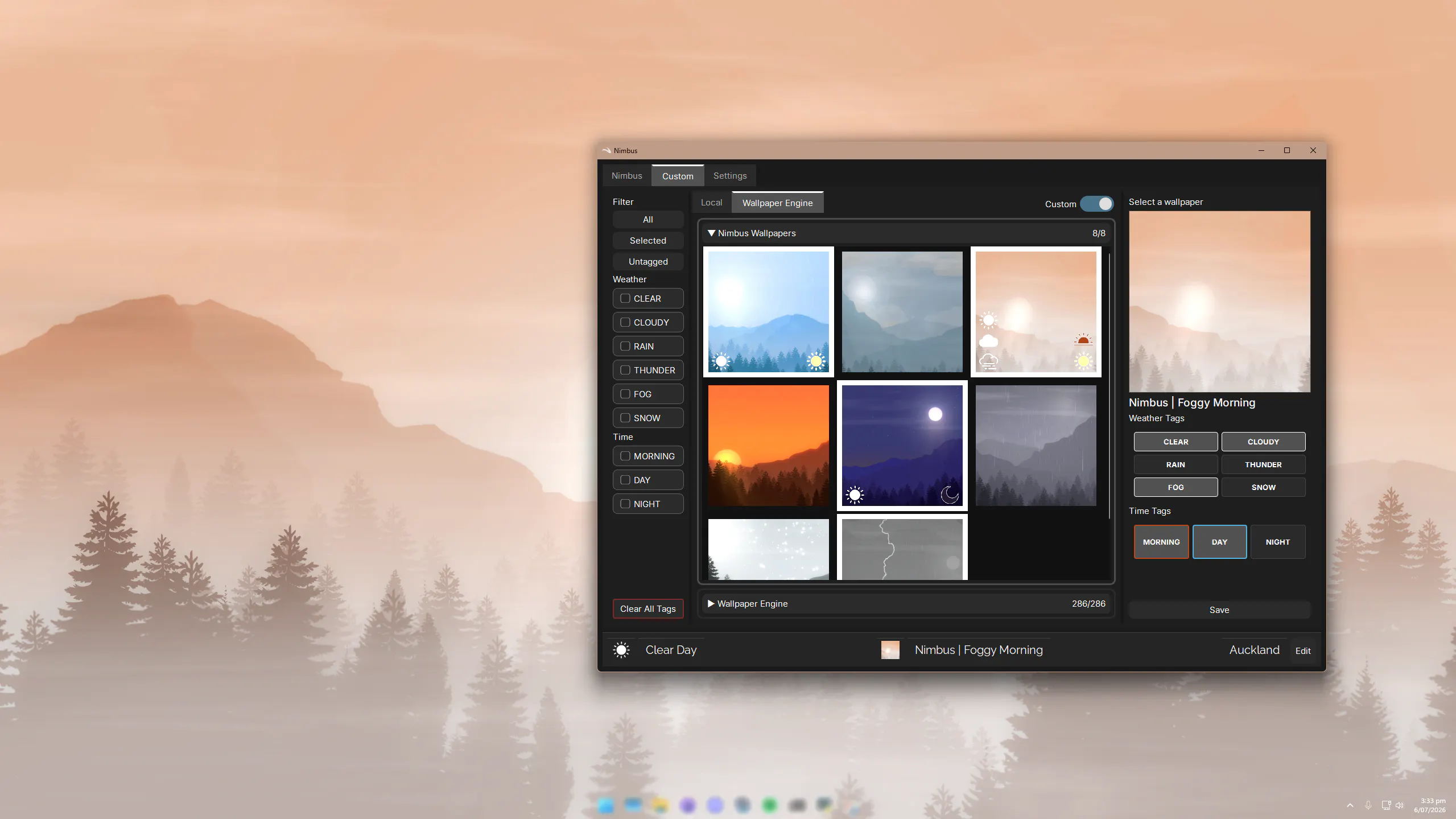Select the Wallpaper Engine source tab
The width and height of the screenshot is (1456, 819).
coord(777,203)
